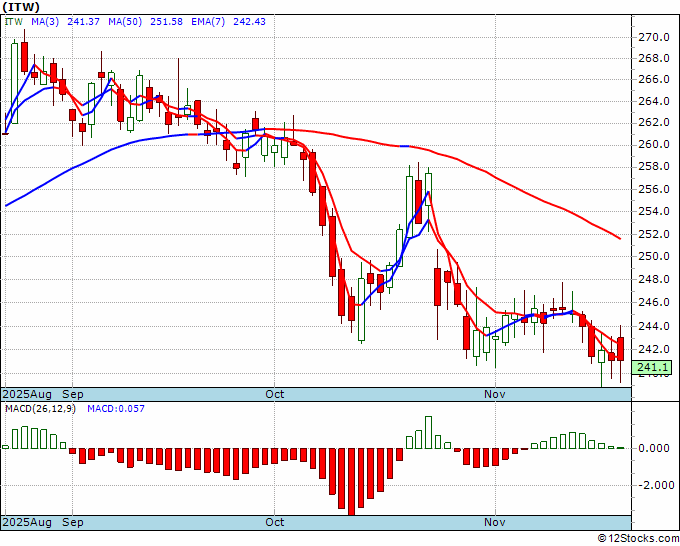Click the 258.0 price axis label
Viewport: 680px width, 546px height.
pos(654,167)
